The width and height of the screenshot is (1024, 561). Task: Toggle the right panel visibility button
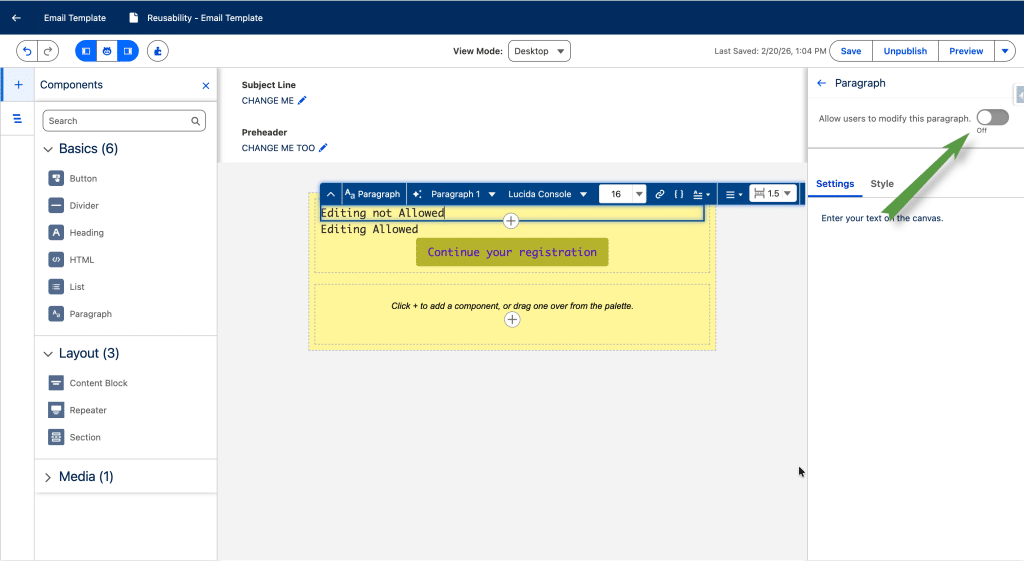[x=127, y=51]
